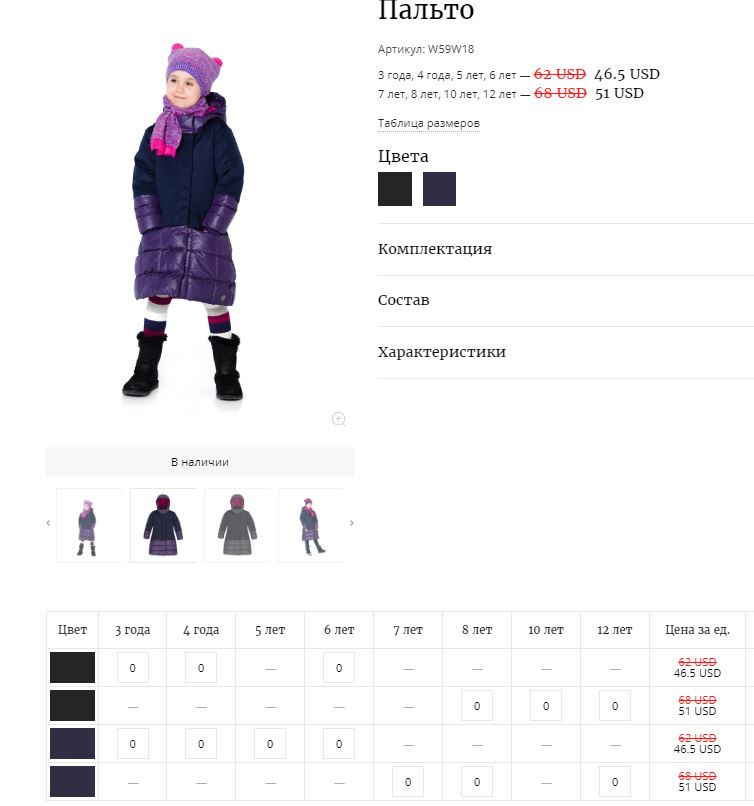Image resolution: width=754 pixels, height=806 pixels.
Task: Select the grey coat flat thumbnail
Action: (237, 525)
